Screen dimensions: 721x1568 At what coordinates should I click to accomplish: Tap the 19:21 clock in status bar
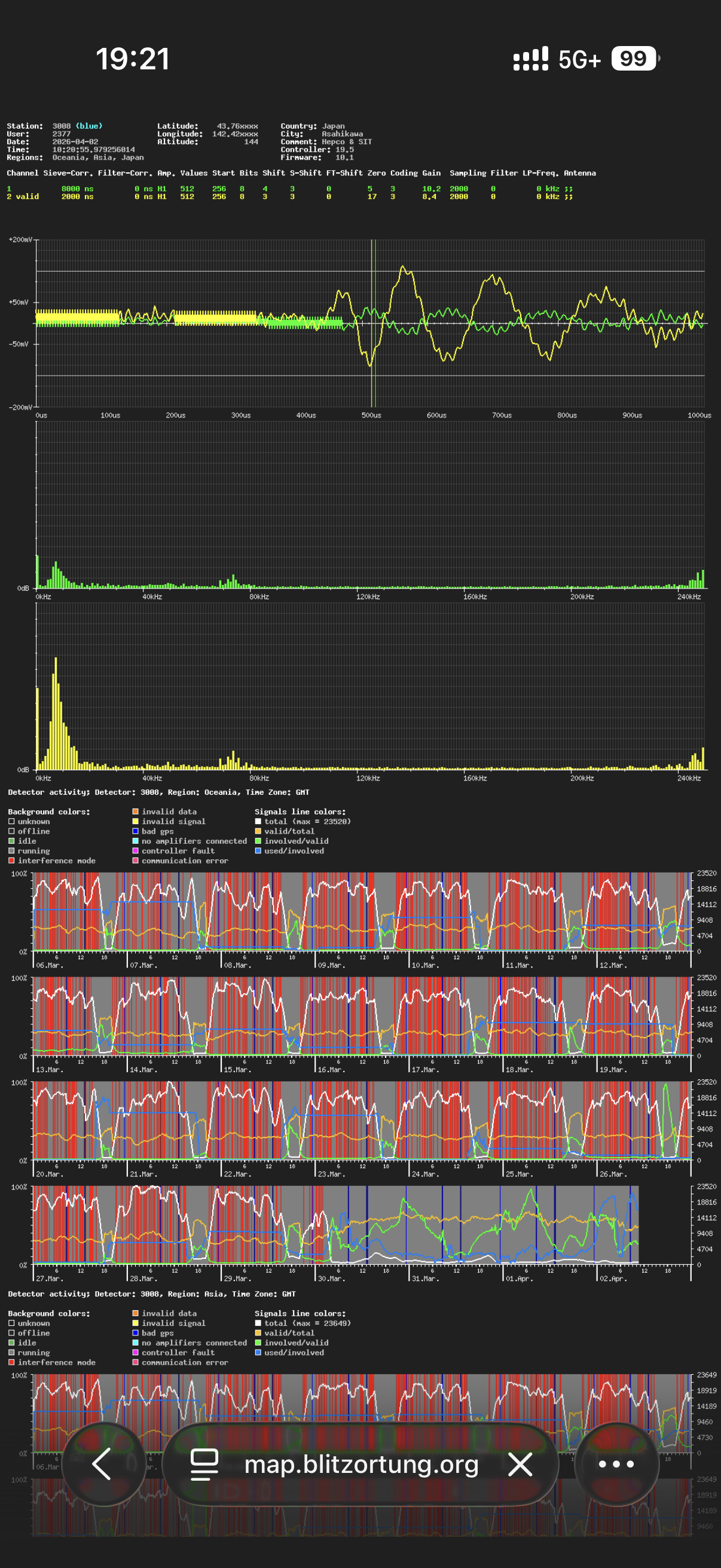133,59
